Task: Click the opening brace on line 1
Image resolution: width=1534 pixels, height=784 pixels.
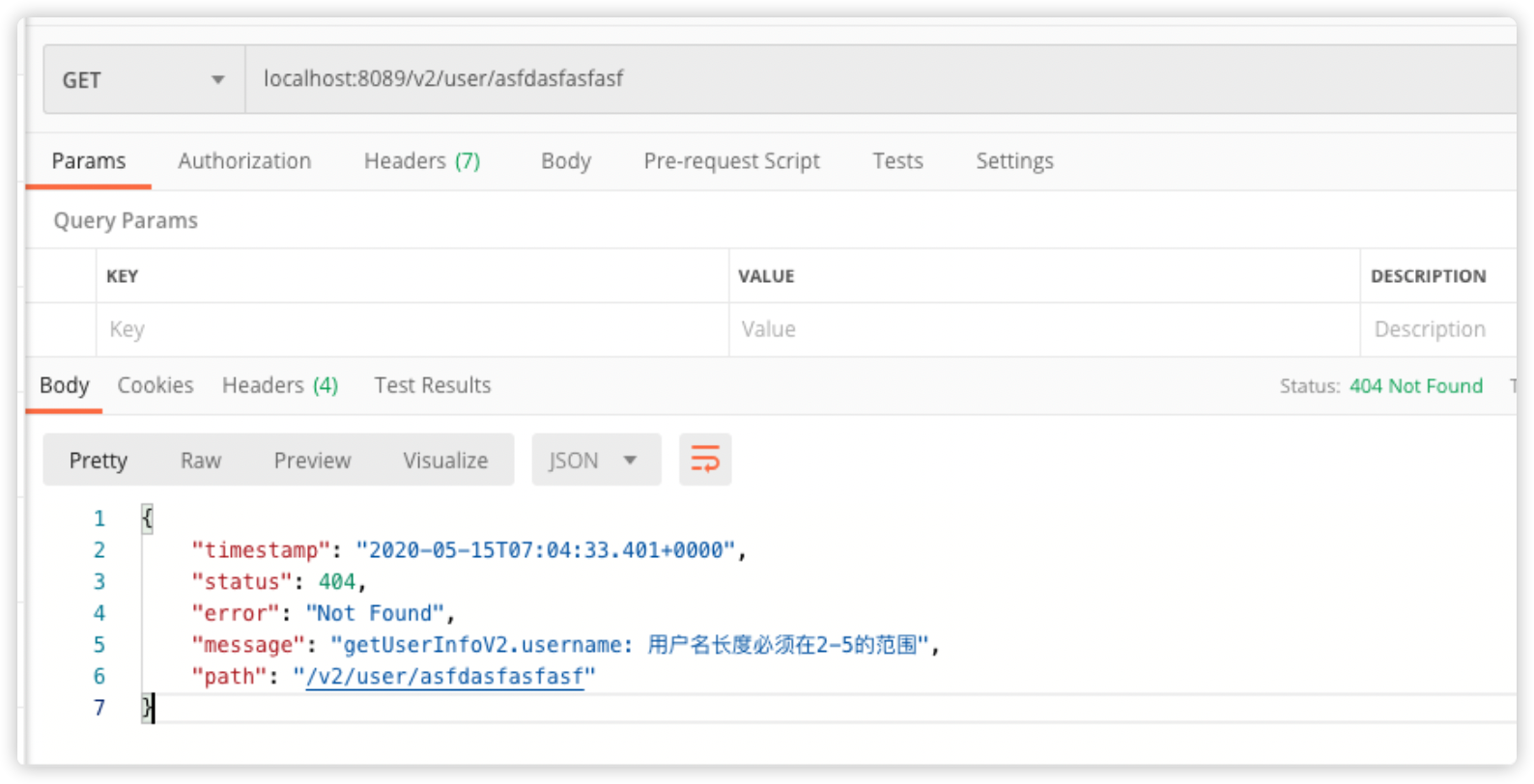Action: pyautogui.click(x=147, y=518)
